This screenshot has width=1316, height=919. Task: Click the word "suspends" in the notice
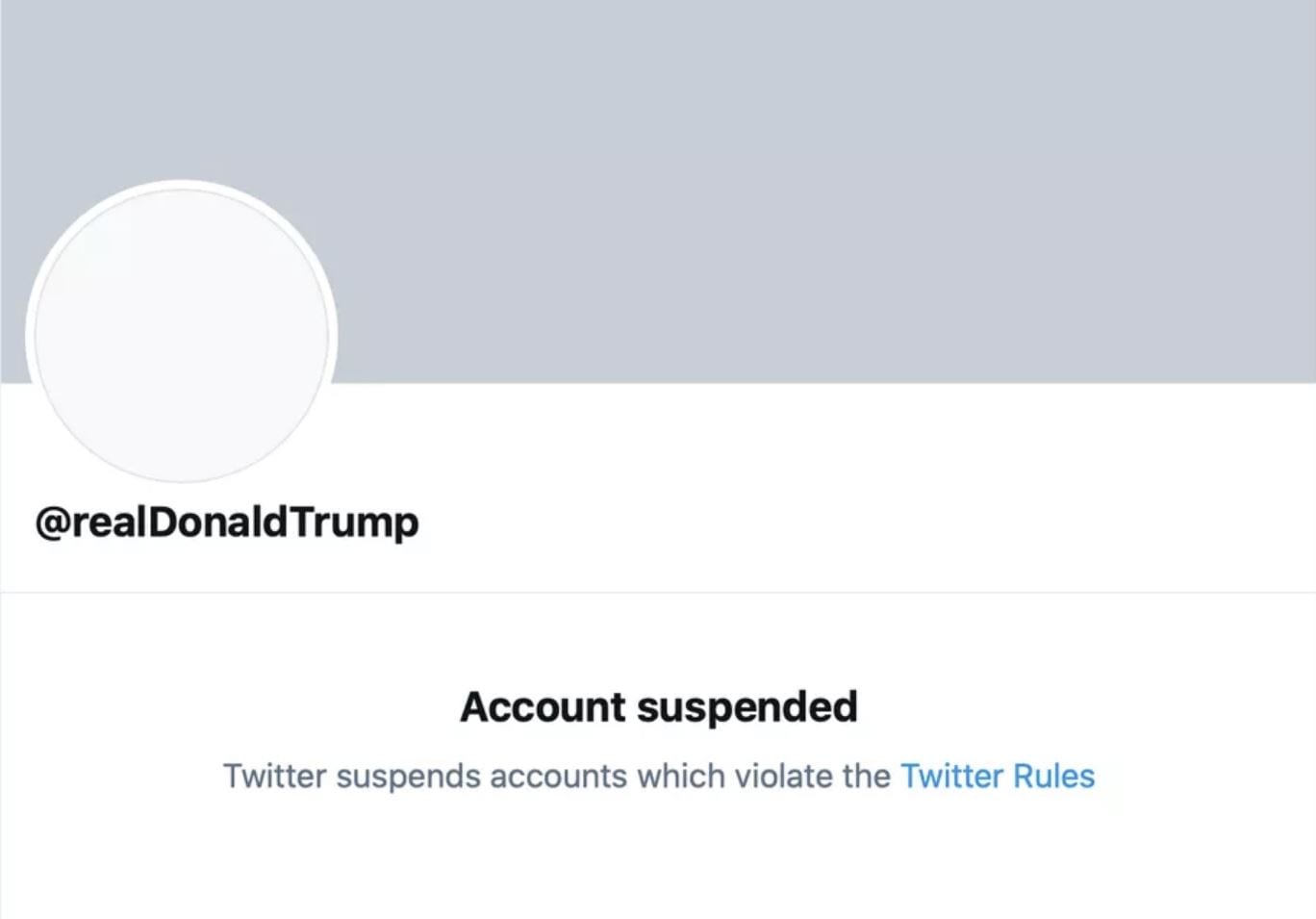(408, 776)
